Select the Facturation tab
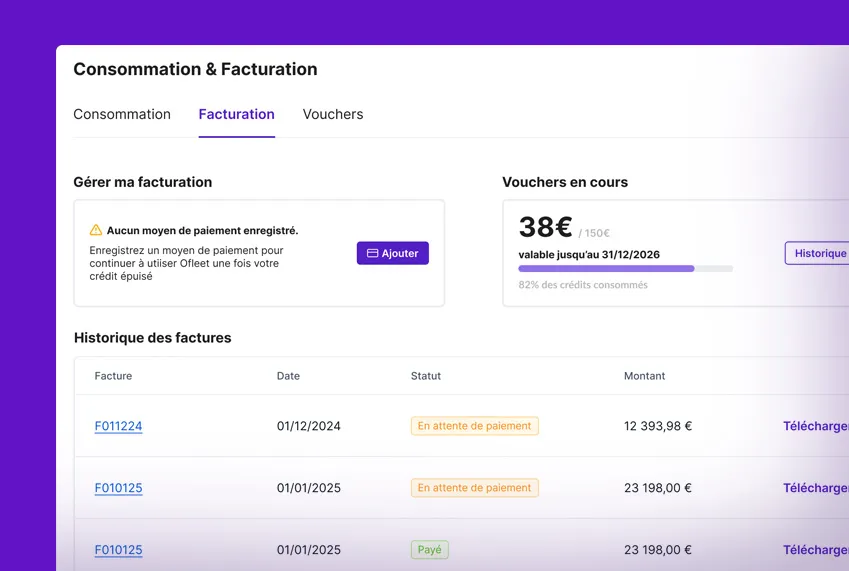The height and width of the screenshot is (571, 849). coord(236,114)
